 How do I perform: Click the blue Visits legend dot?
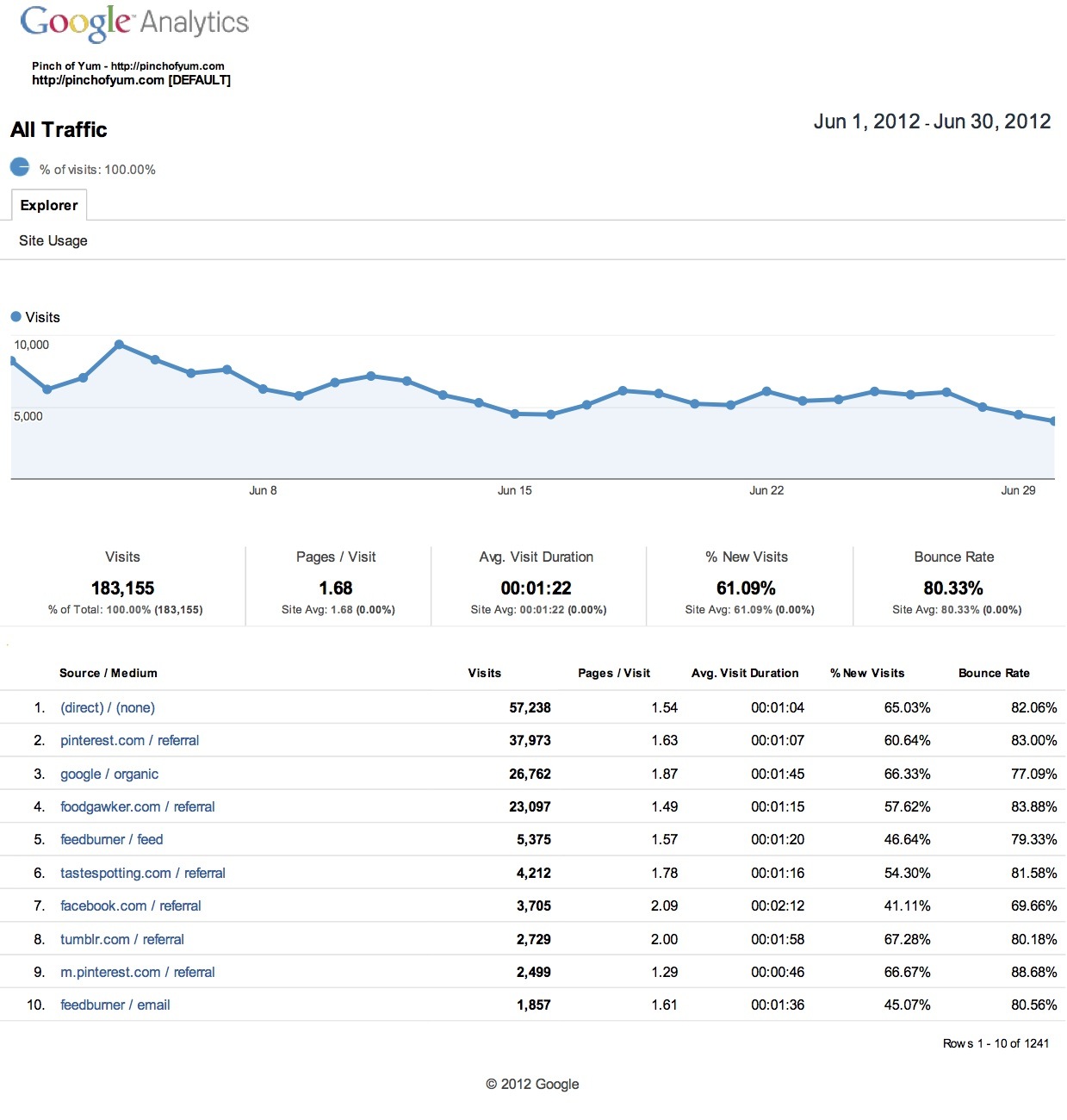[16, 317]
